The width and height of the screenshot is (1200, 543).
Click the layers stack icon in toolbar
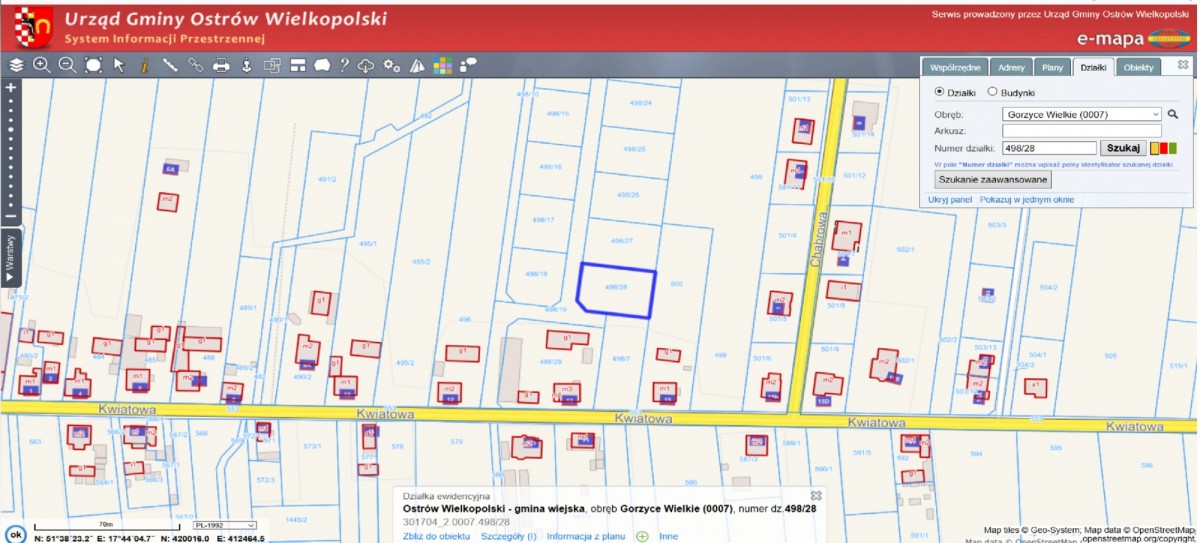(x=16, y=65)
